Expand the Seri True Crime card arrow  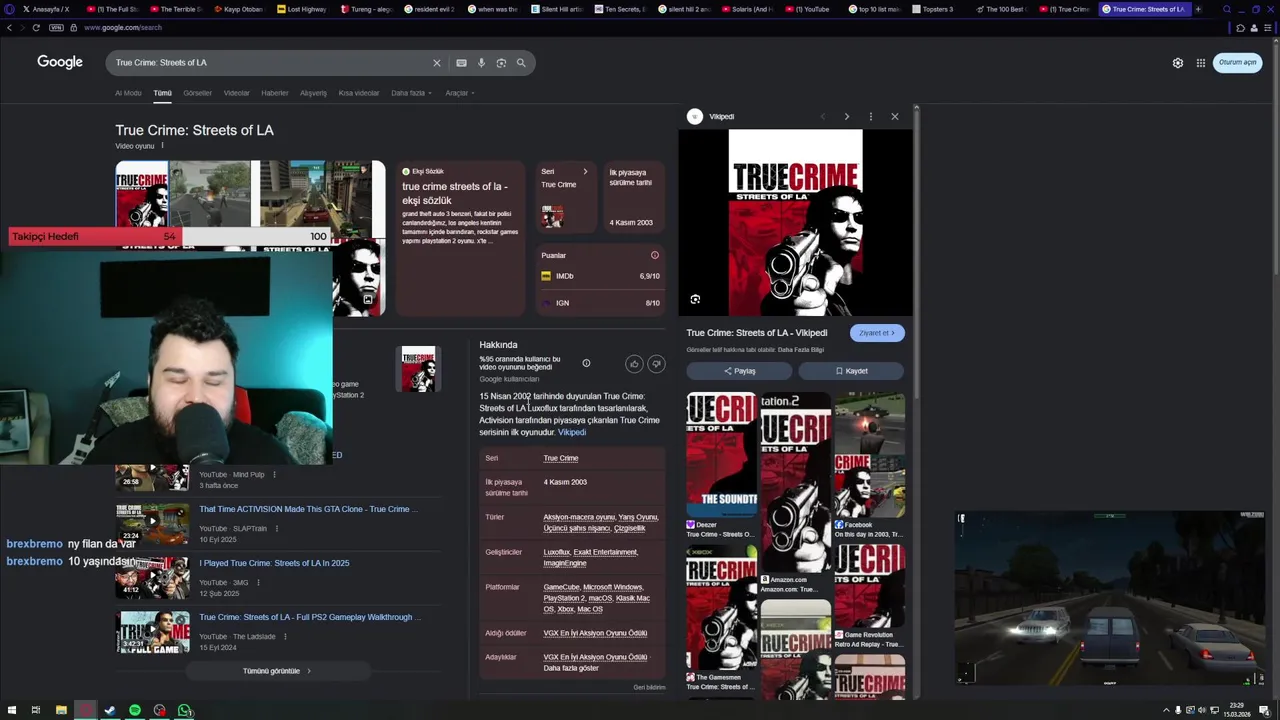pyautogui.click(x=585, y=171)
